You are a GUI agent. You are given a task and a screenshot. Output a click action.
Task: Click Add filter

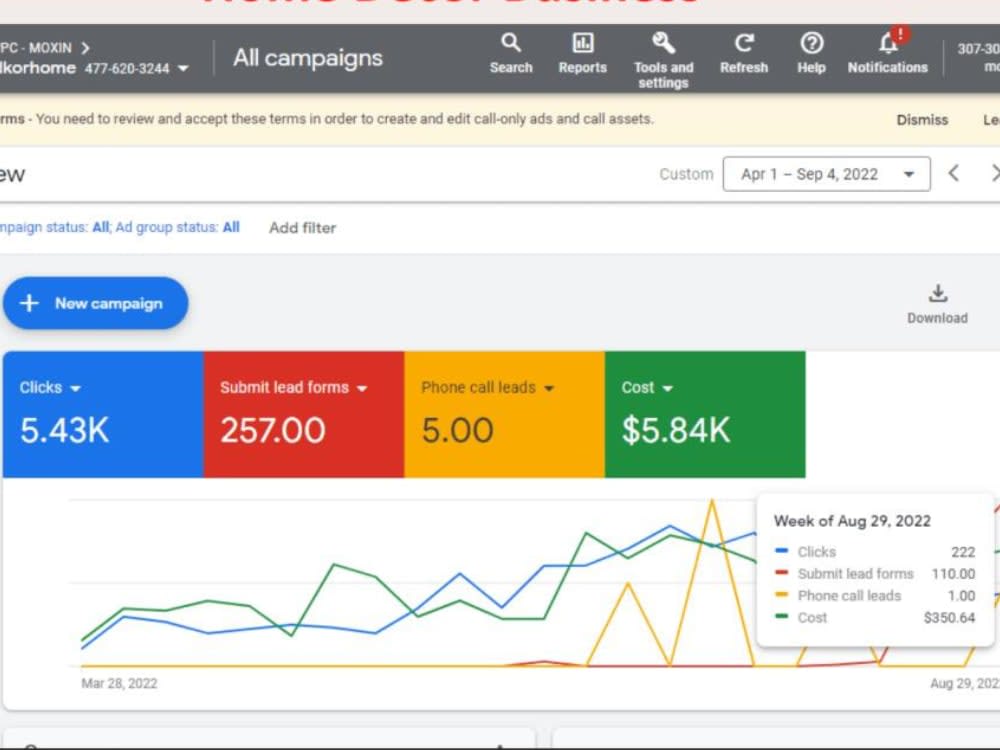[x=302, y=228]
